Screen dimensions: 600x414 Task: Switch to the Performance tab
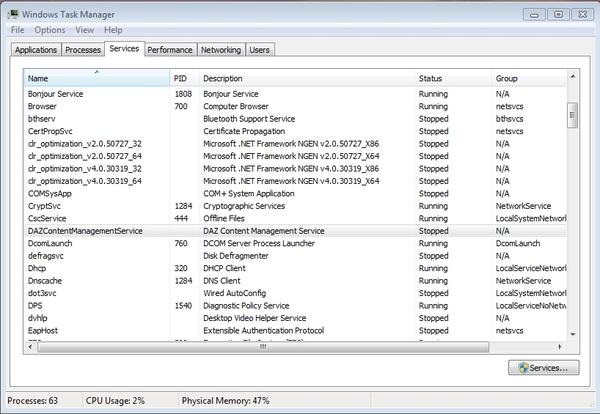coord(170,50)
